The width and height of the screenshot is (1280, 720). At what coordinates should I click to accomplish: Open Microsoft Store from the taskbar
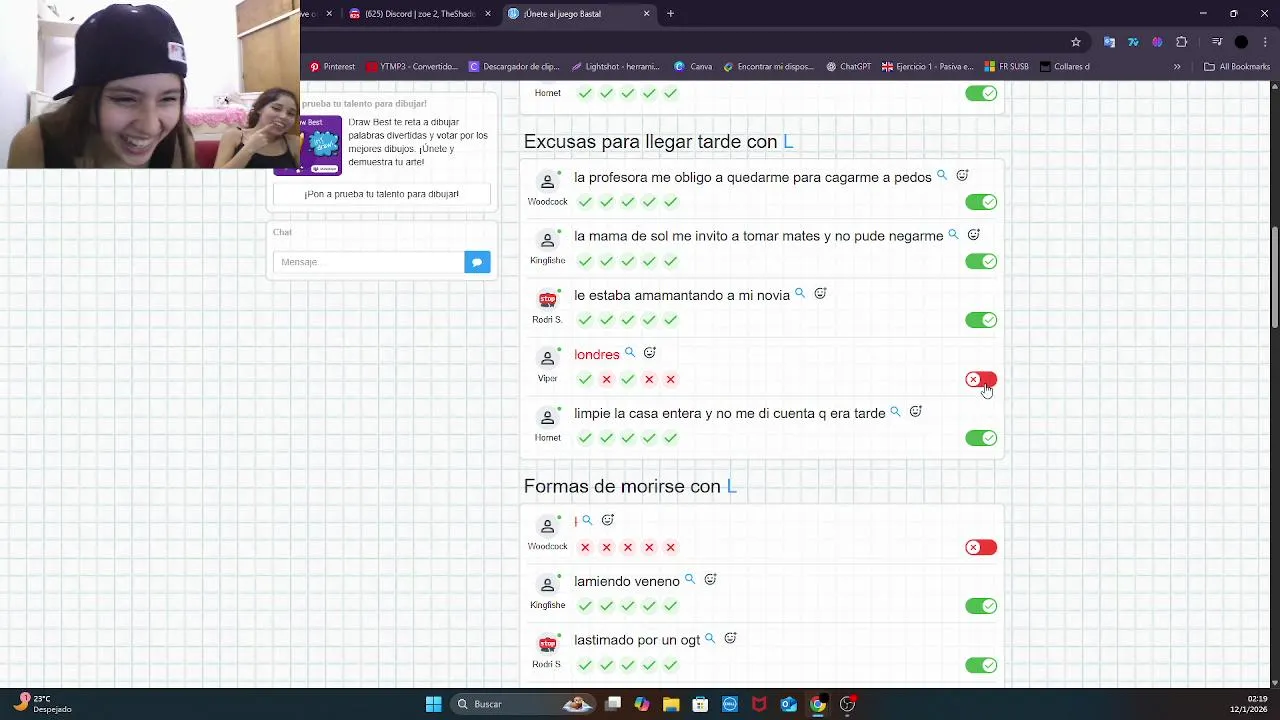(x=700, y=704)
